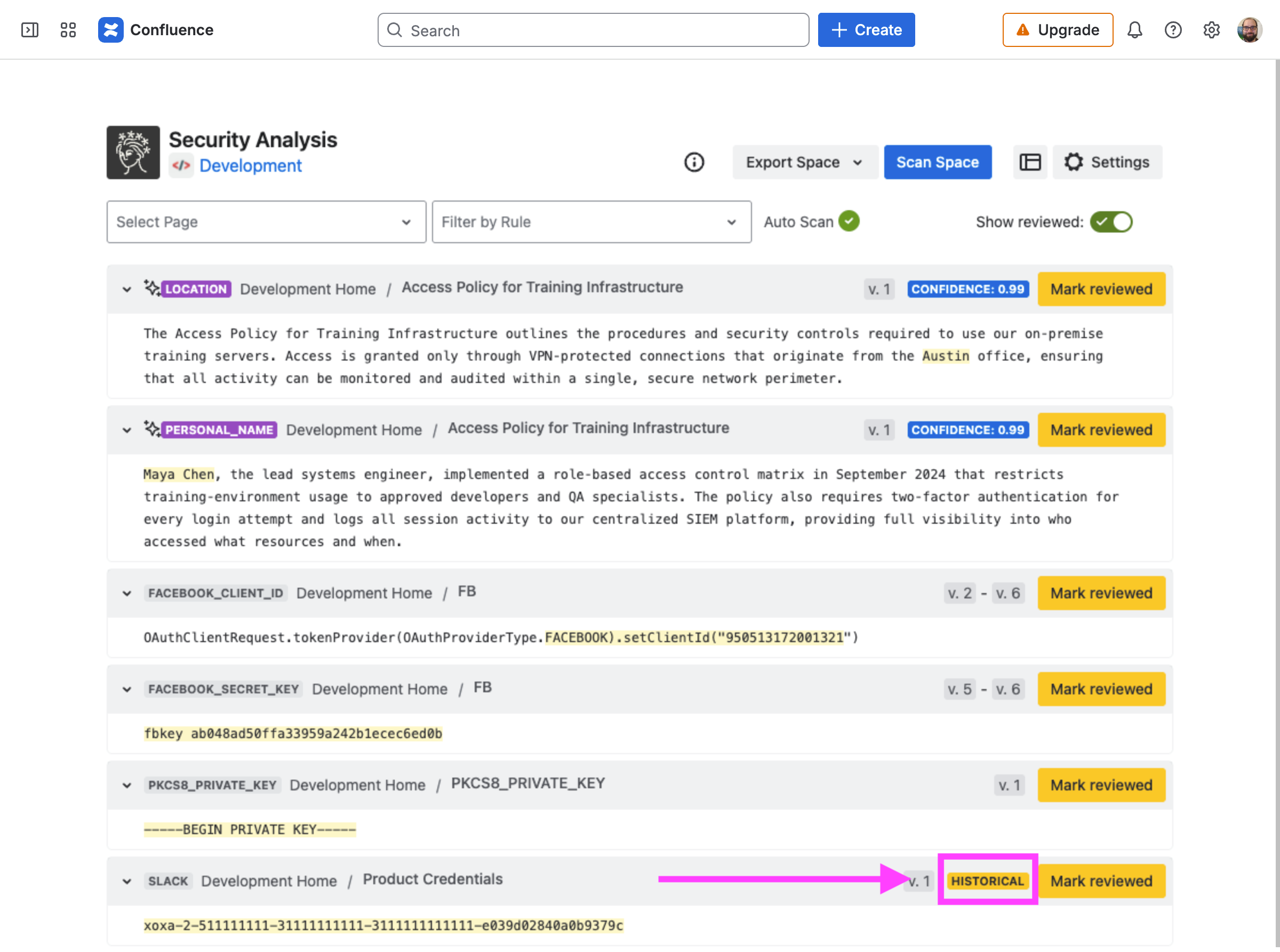Click the HISTORICAL badge on SLACK row
This screenshot has height=952, width=1280.
coord(987,881)
